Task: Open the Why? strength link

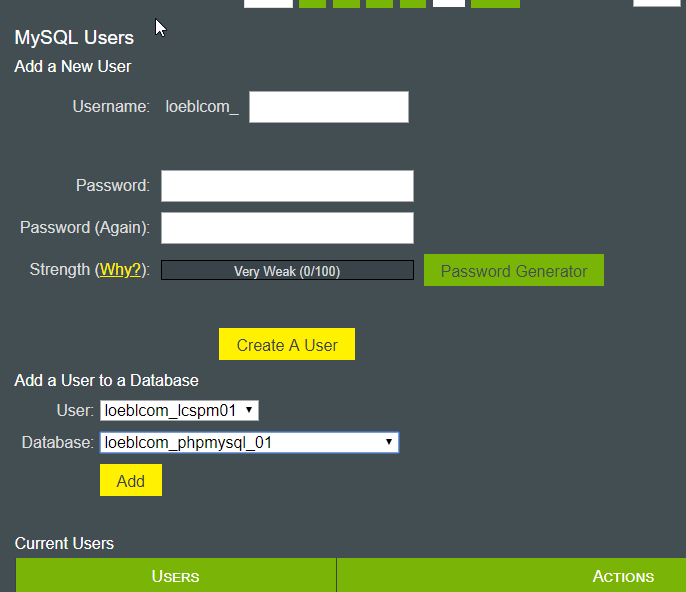Action: point(120,270)
